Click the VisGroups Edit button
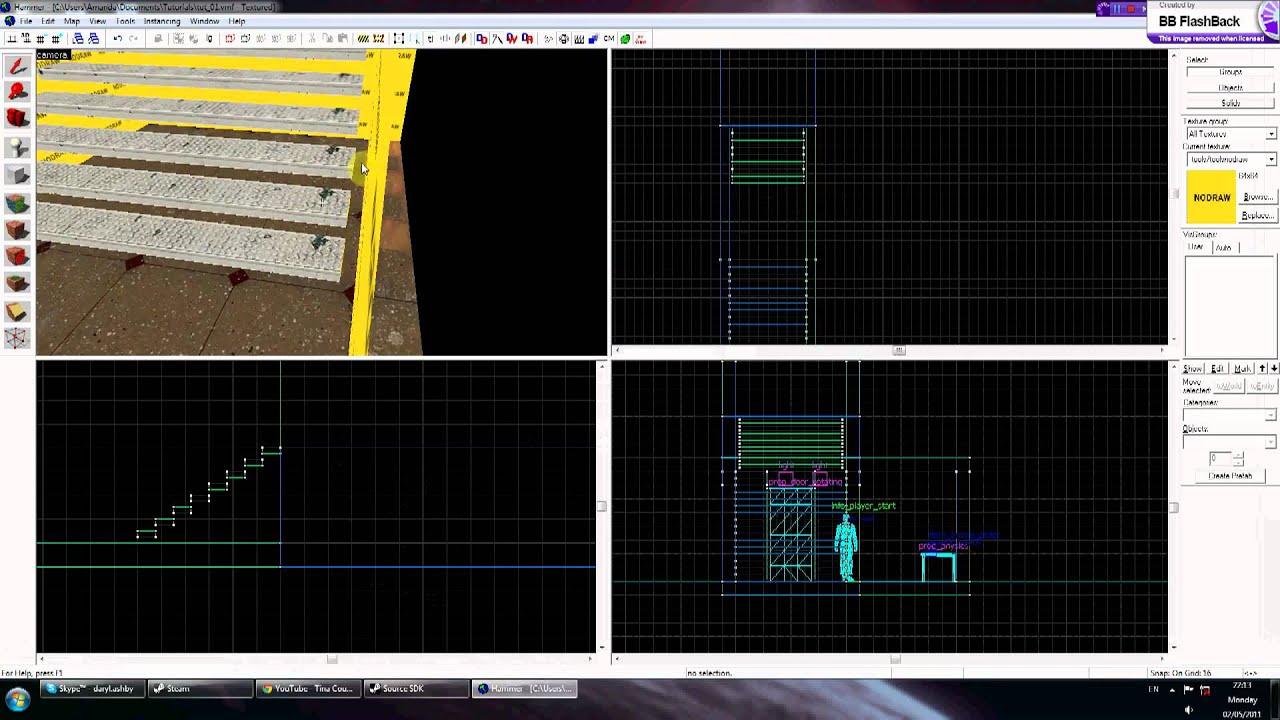1280x720 pixels. pos(1217,369)
